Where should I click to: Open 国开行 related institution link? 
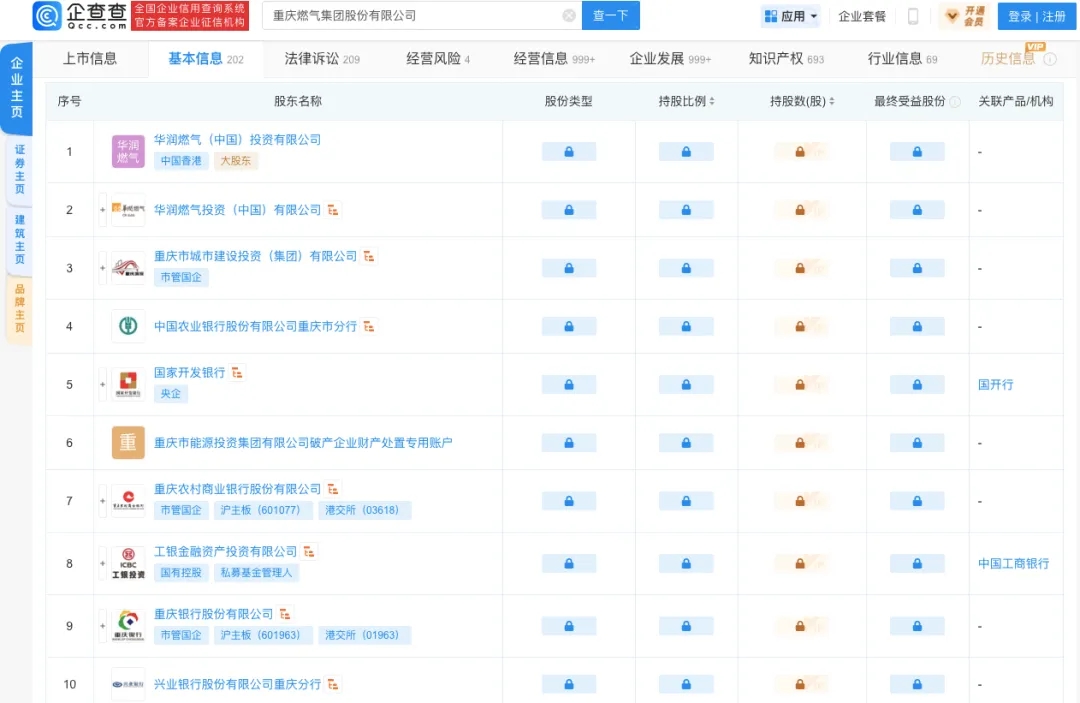point(995,384)
